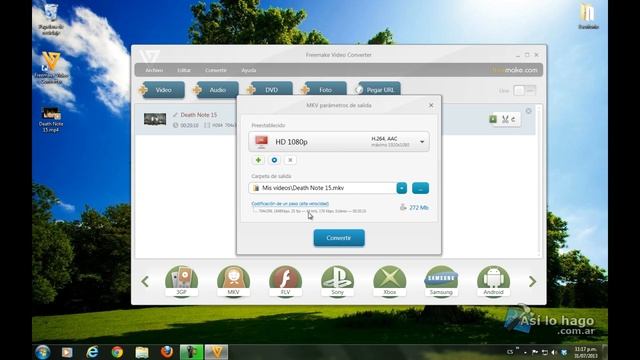
Task: Open the Convertir menu
Action: point(216,70)
